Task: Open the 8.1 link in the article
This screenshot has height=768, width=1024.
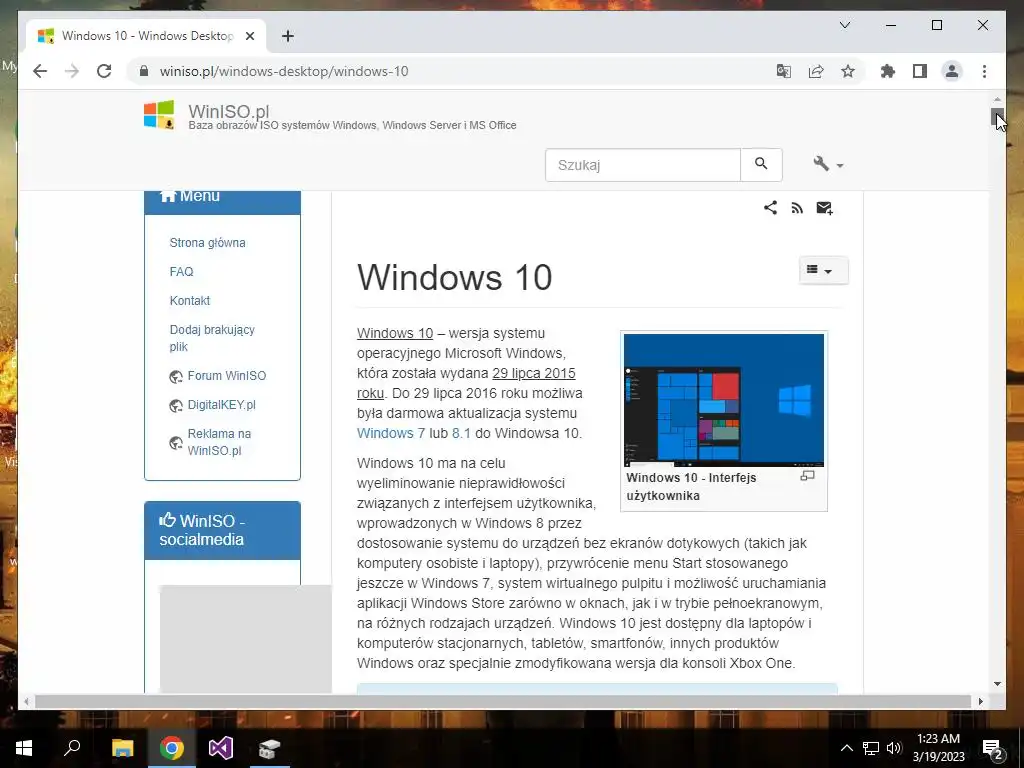Action: click(x=461, y=433)
